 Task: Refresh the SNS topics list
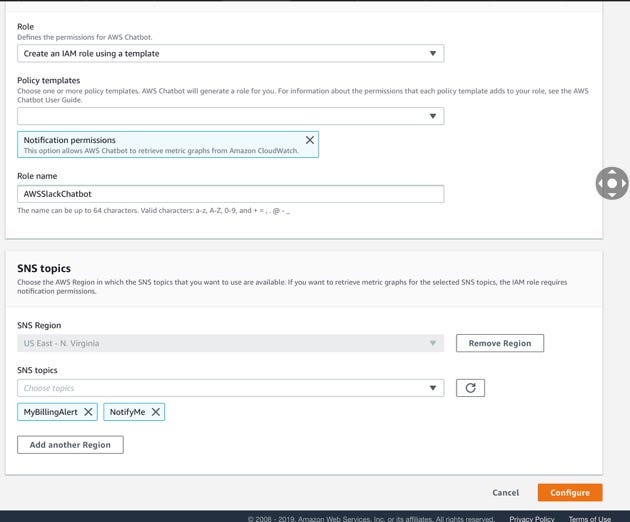(470, 388)
